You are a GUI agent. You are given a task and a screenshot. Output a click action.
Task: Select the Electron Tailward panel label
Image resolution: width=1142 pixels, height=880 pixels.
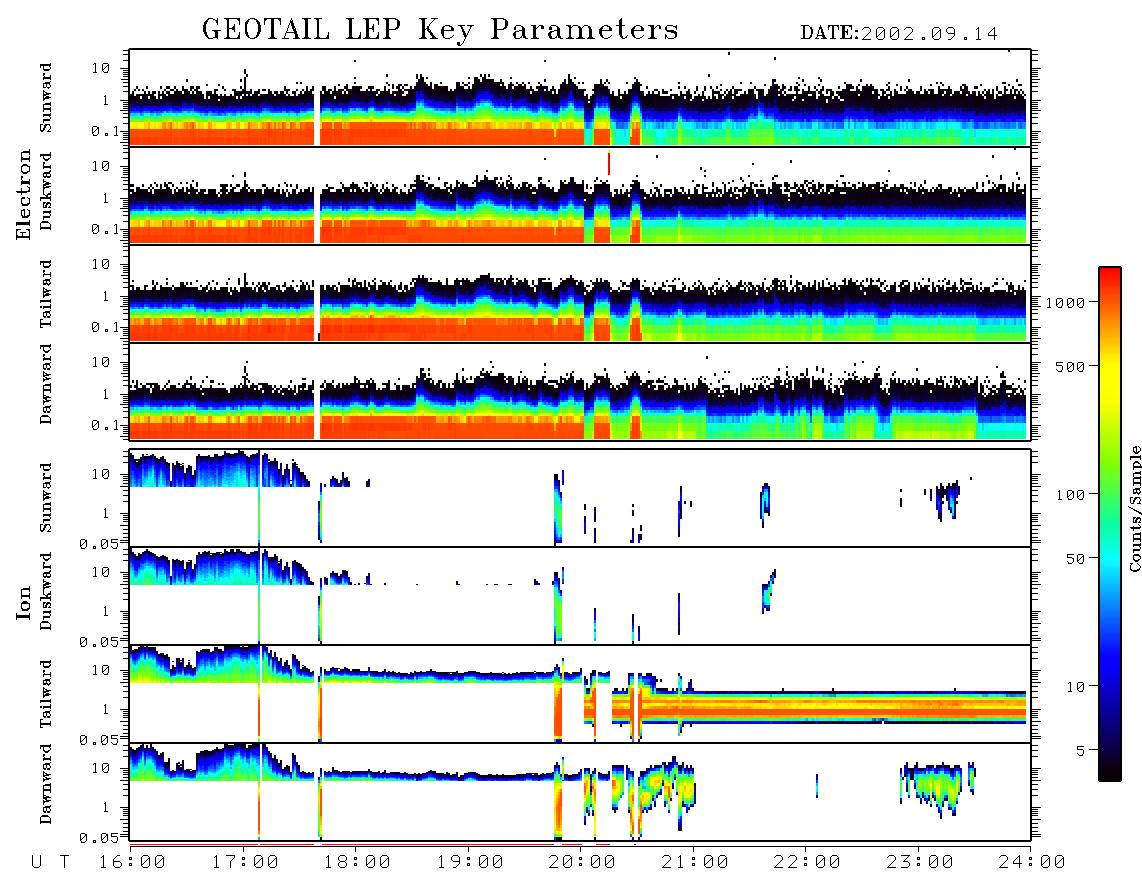tap(46, 293)
